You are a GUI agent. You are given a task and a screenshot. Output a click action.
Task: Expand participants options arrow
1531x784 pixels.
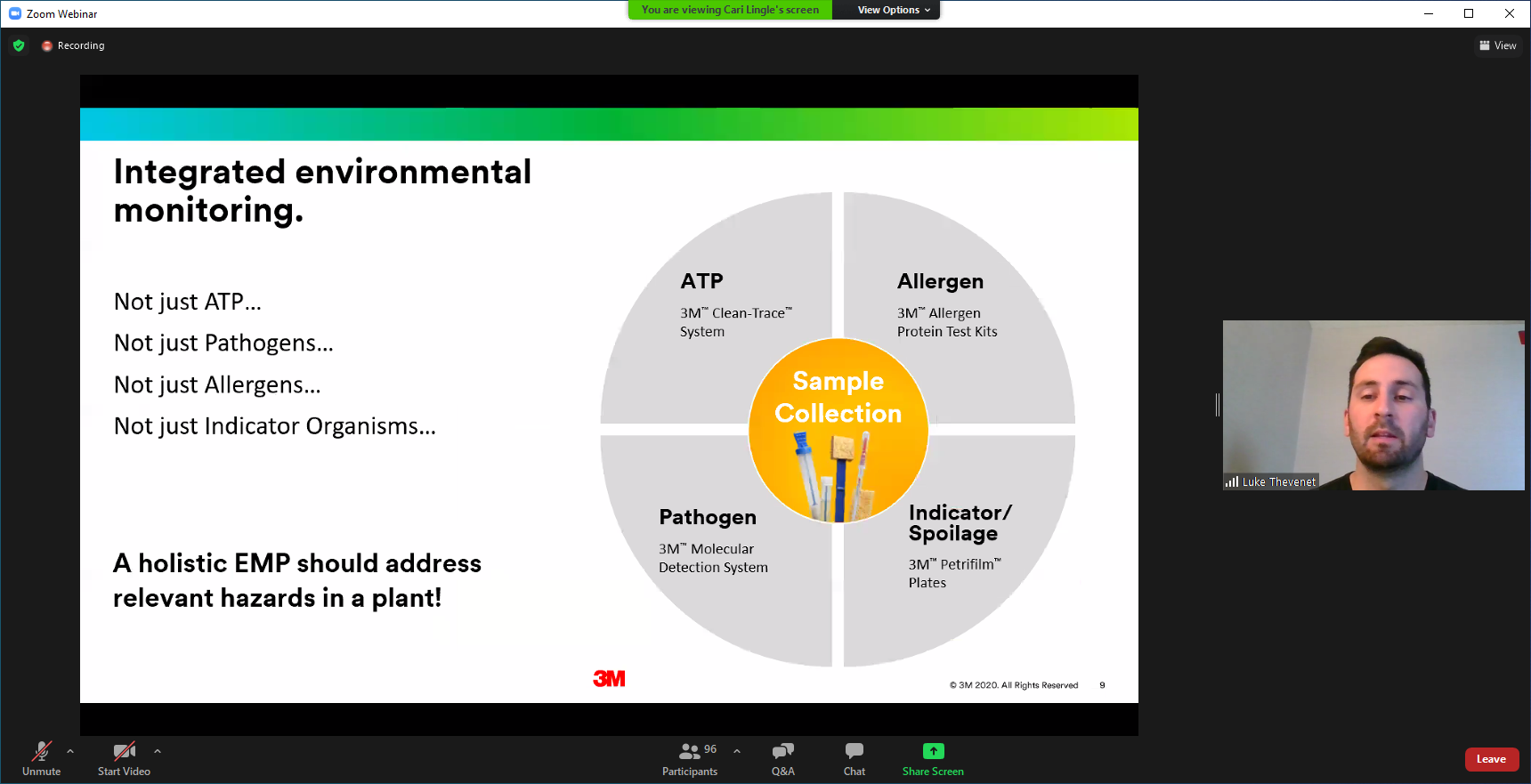[x=737, y=751]
